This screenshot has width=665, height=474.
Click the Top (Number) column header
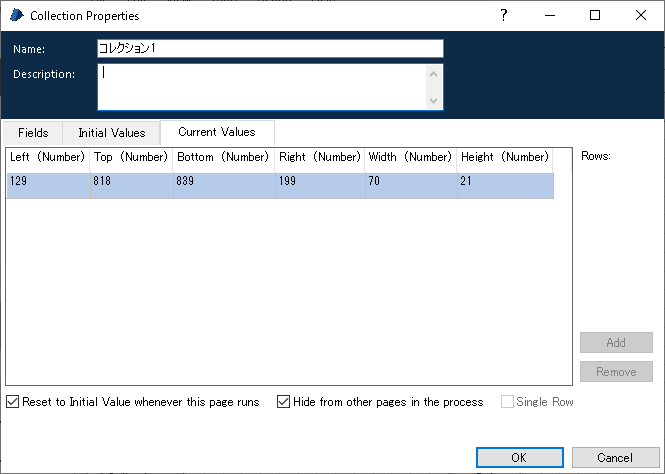click(131, 160)
